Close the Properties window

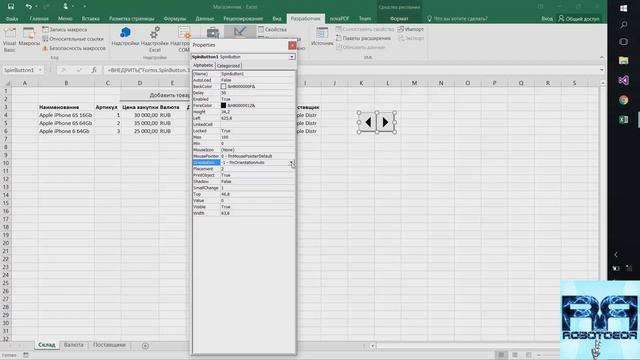(292, 45)
